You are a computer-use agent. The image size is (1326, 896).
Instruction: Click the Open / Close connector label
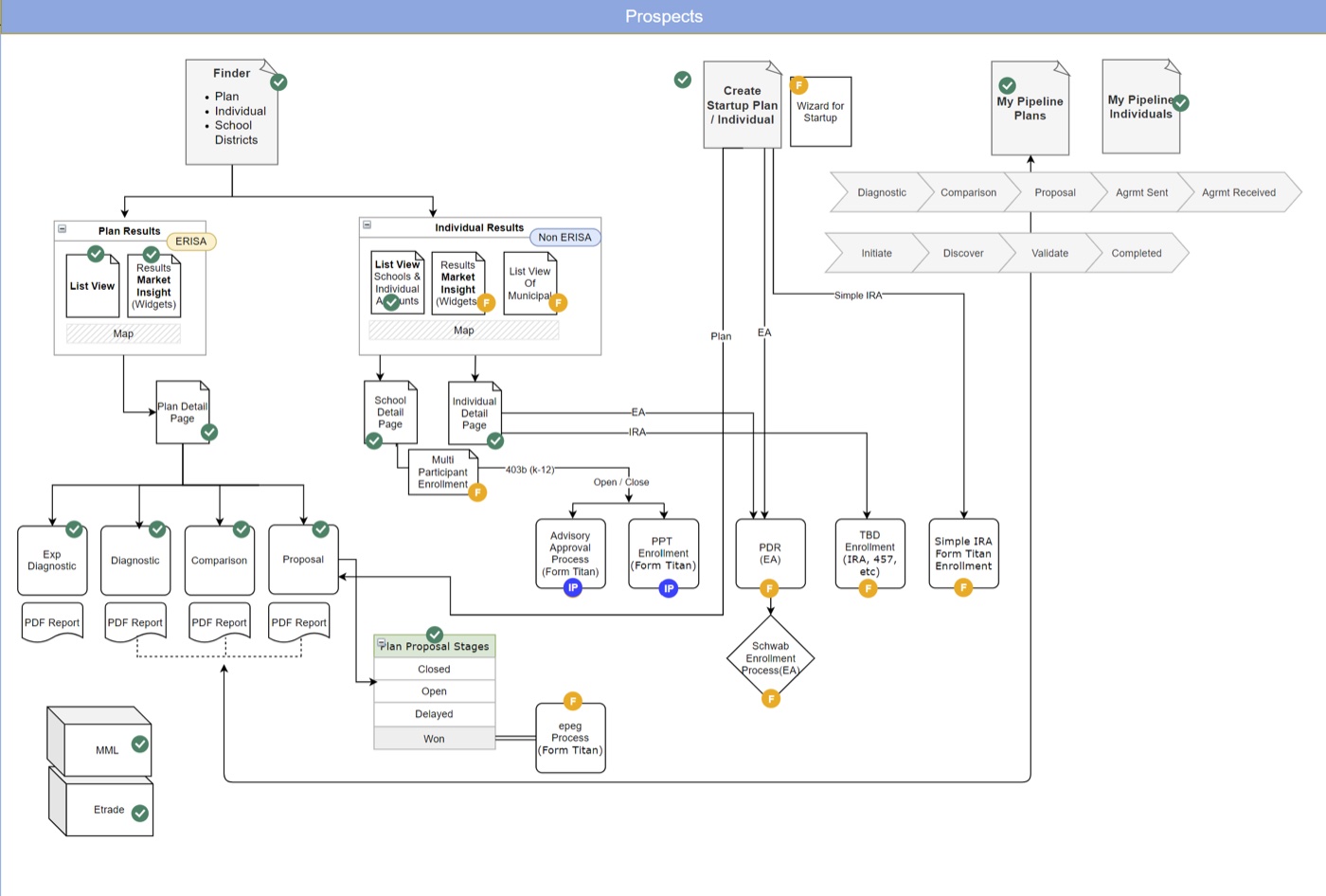click(x=621, y=482)
